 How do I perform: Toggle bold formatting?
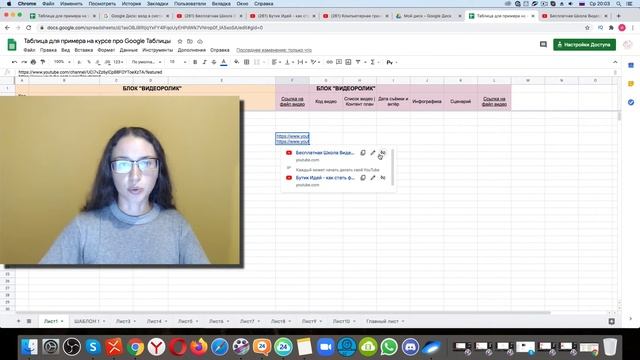(195, 62)
